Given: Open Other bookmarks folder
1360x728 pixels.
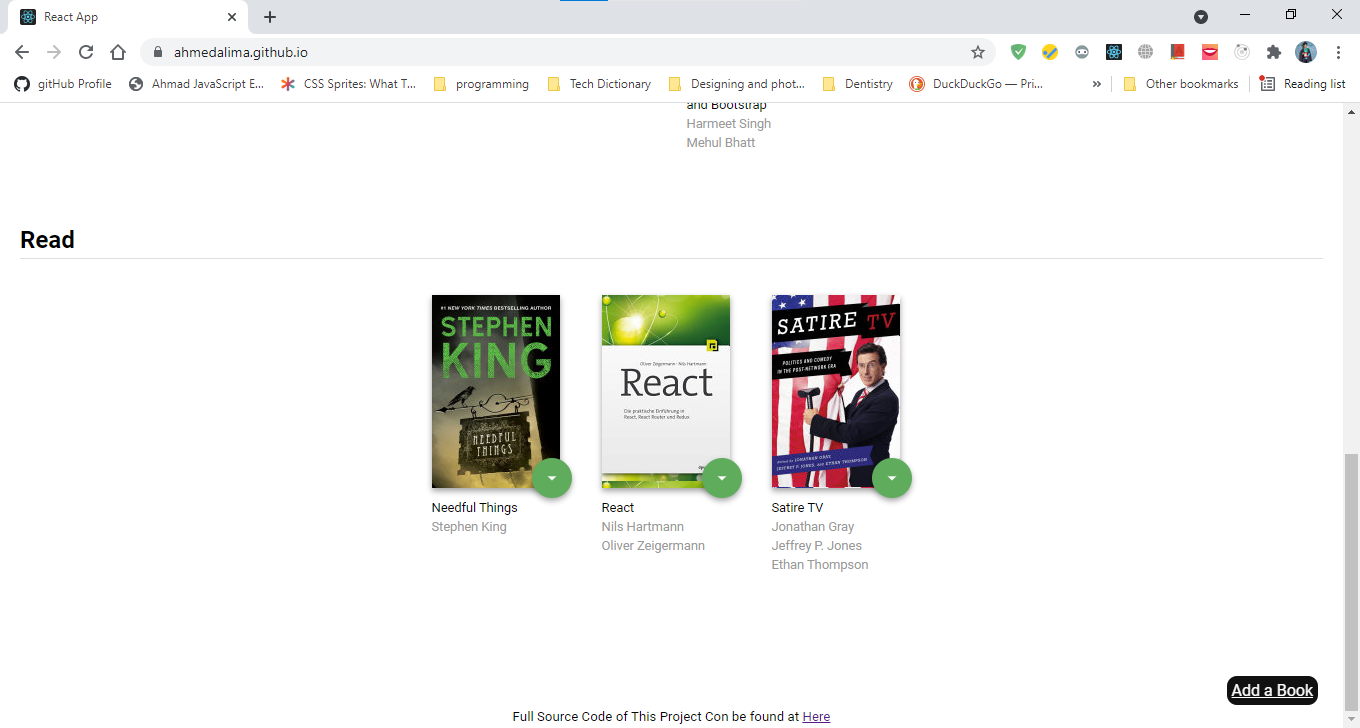Looking at the screenshot, I should click(x=1181, y=84).
